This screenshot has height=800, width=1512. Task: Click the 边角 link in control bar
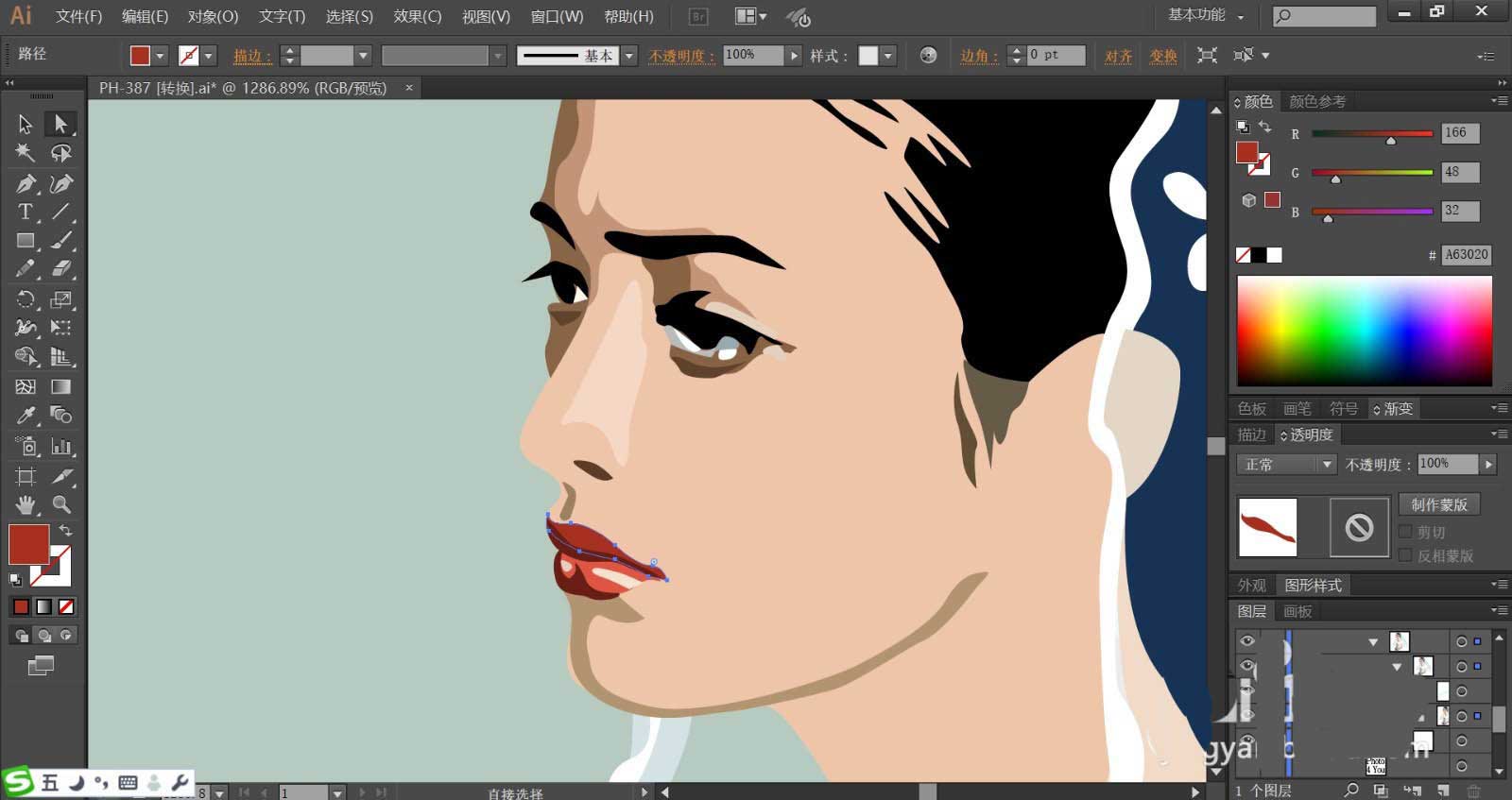979,56
